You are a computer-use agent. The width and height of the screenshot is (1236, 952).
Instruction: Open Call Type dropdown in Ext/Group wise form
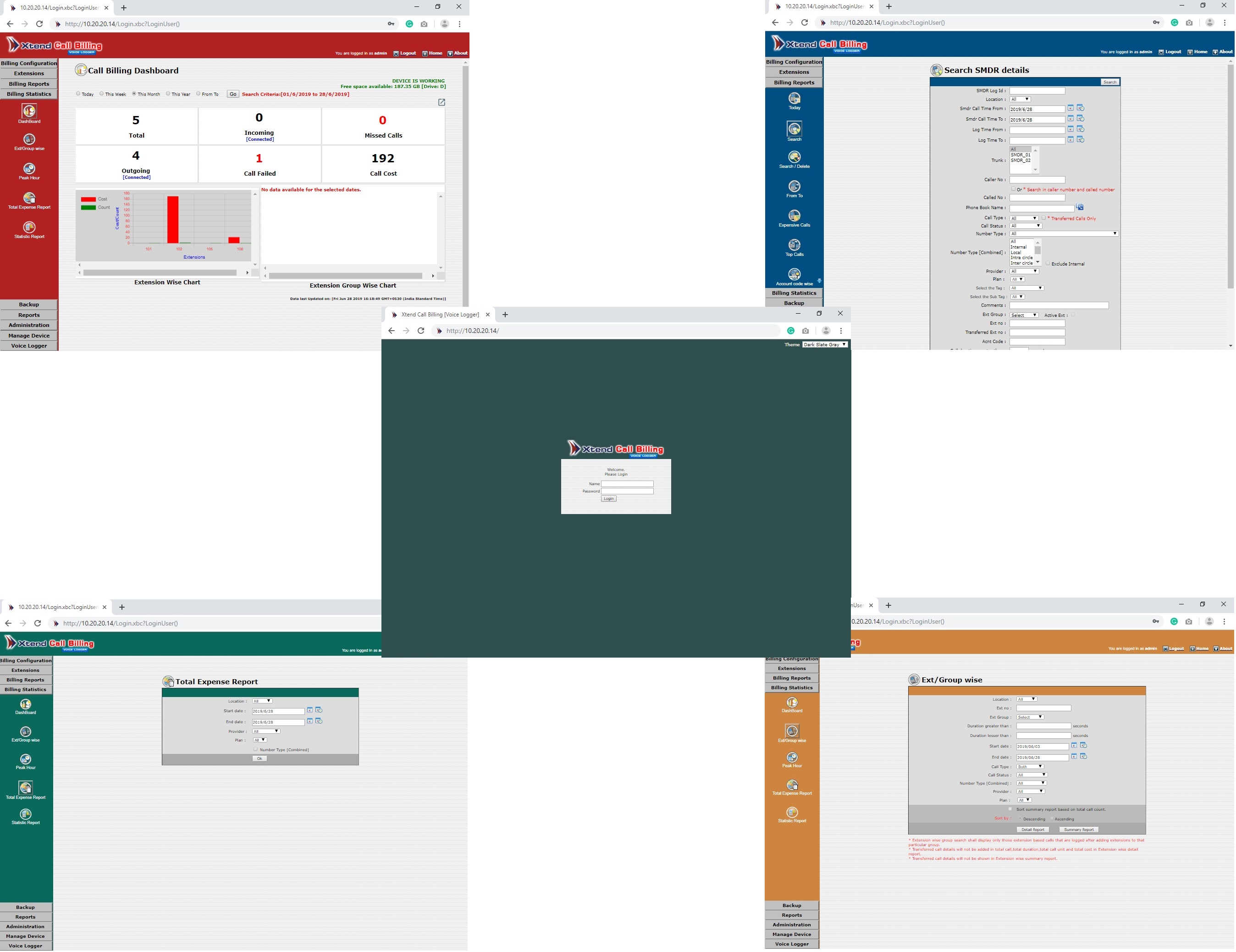click(x=1031, y=767)
